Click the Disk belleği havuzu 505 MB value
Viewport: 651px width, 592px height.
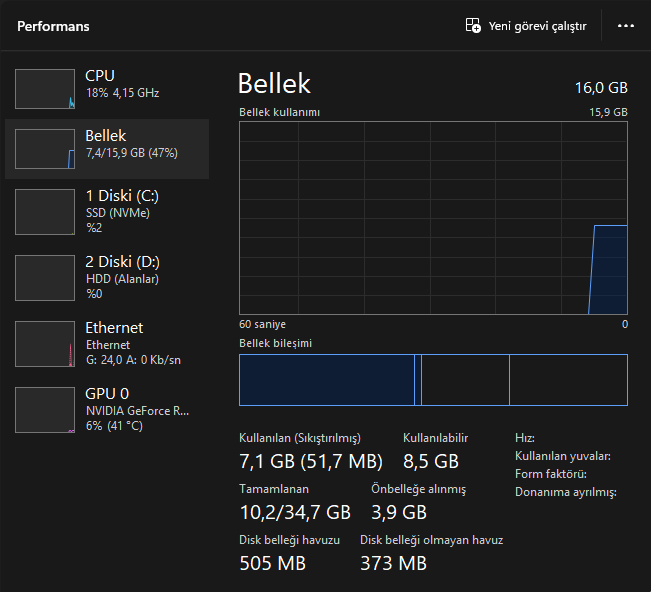pyautogui.click(x=272, y=563)
